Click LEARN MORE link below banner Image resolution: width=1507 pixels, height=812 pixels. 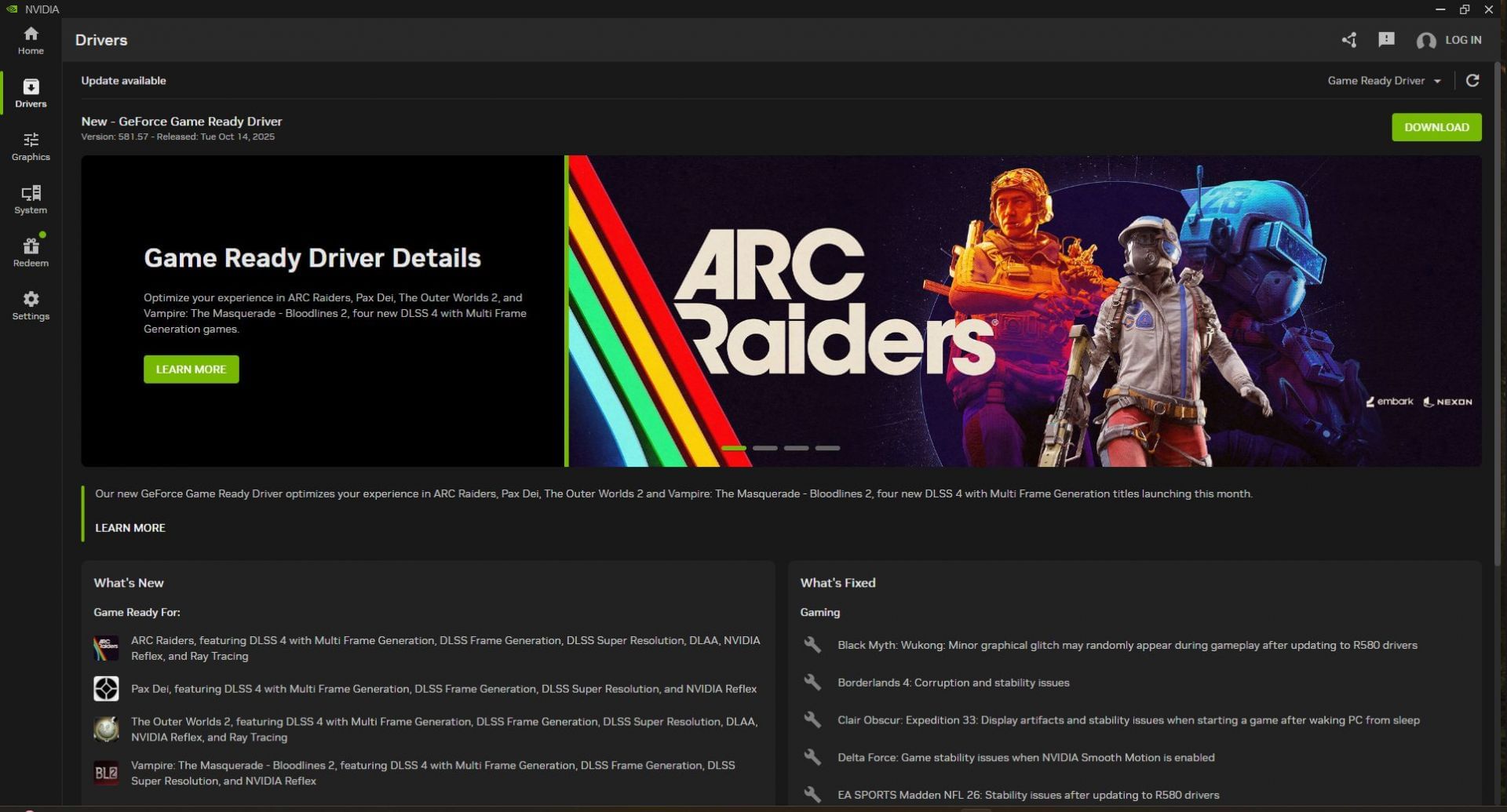coord(130,528)
